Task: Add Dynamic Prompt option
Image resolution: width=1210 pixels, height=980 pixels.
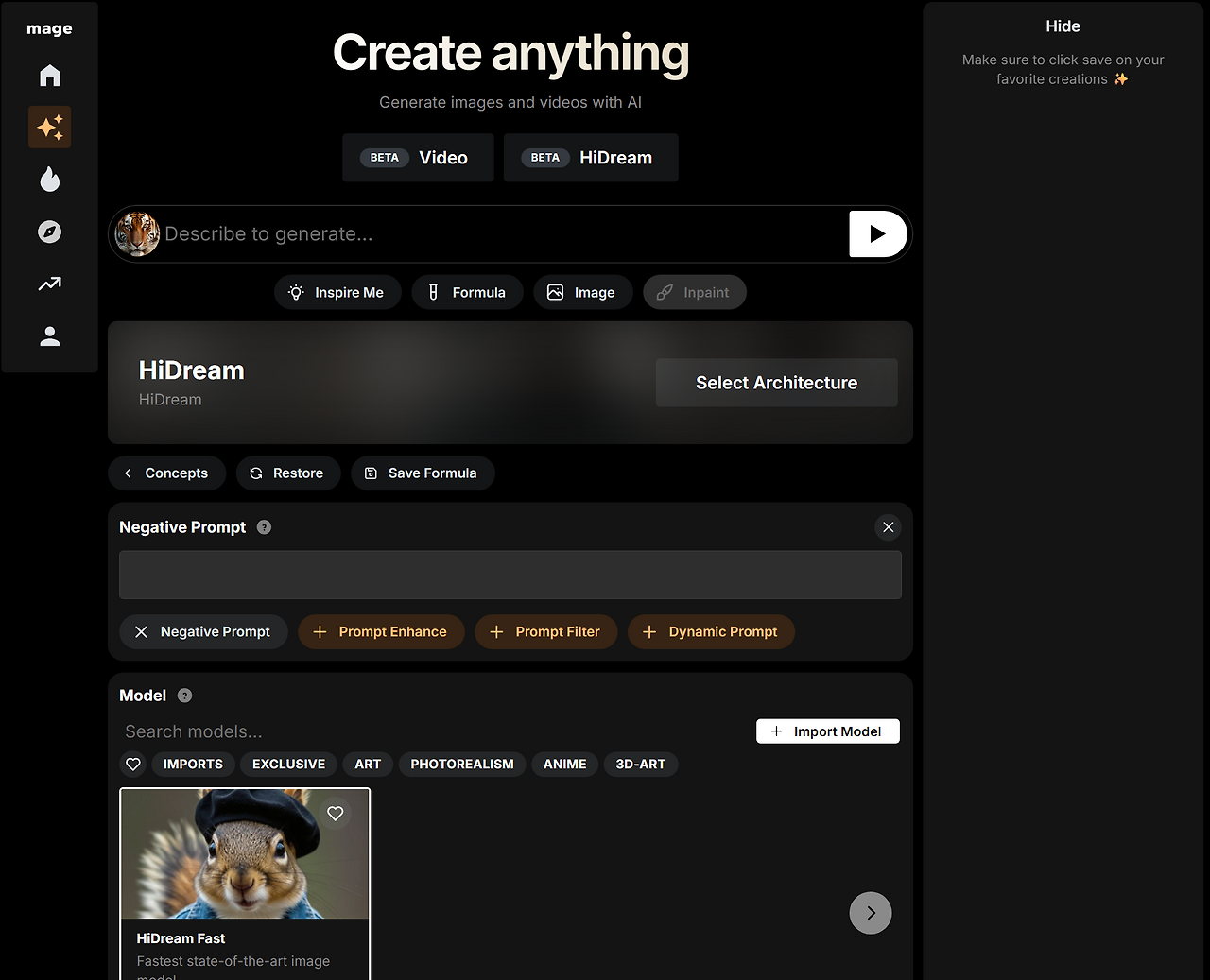Action: coord(711,632)
